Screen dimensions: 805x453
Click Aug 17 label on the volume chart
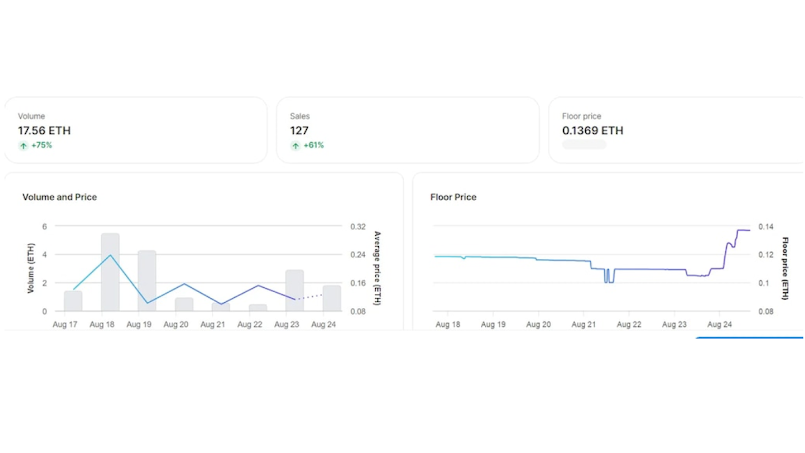[x=65, y=325]
